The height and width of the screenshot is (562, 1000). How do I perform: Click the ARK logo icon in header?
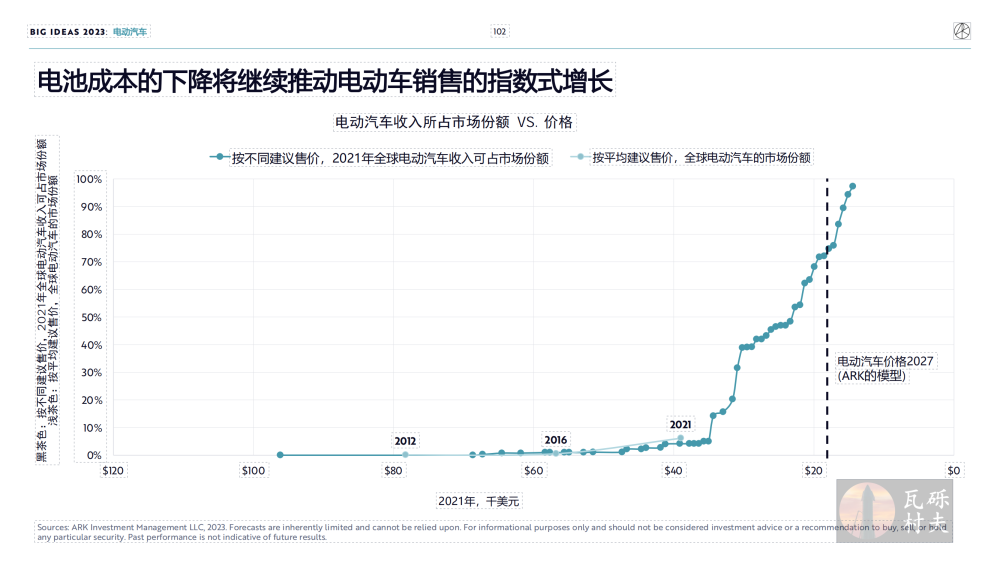[961, 31]
